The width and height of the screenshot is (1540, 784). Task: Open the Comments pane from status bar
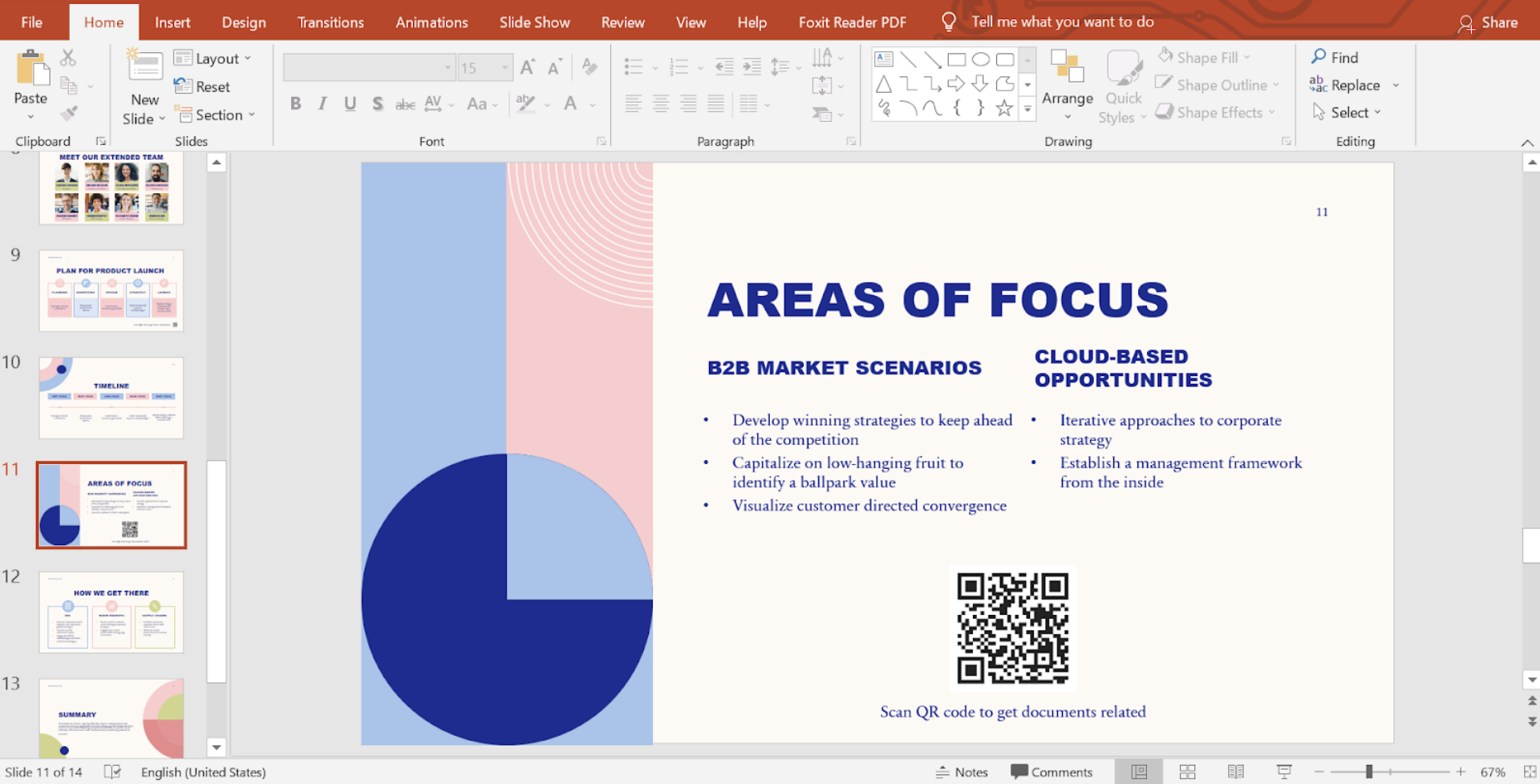(1052, 772)
